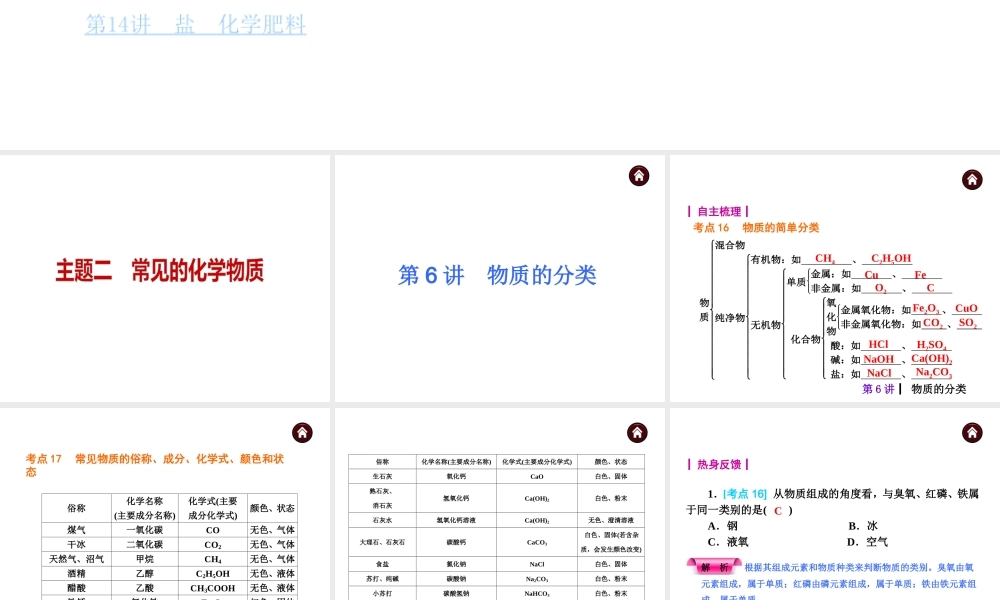
Task: Open slide thumbnail 第6讲 物质的分类
Action: (499, 278)
